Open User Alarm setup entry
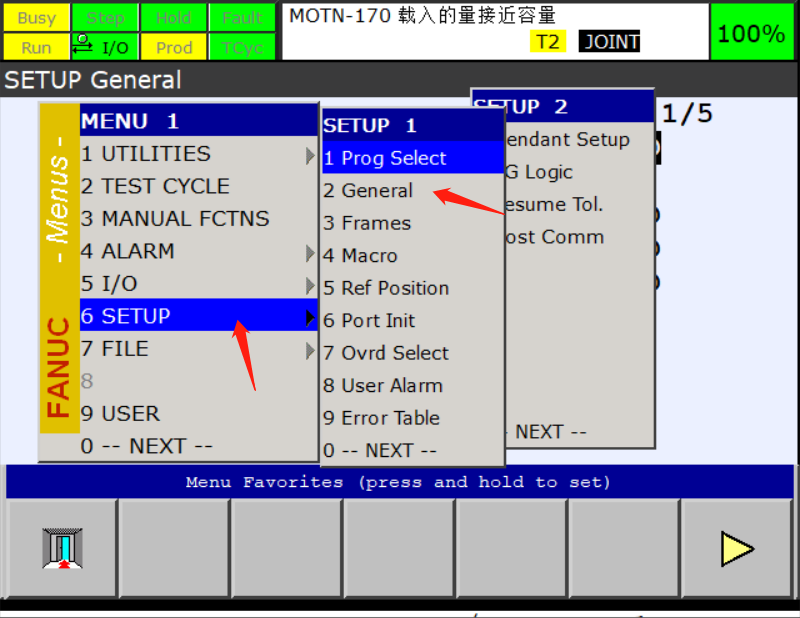 pyautogui.click(x=413, y=385)
